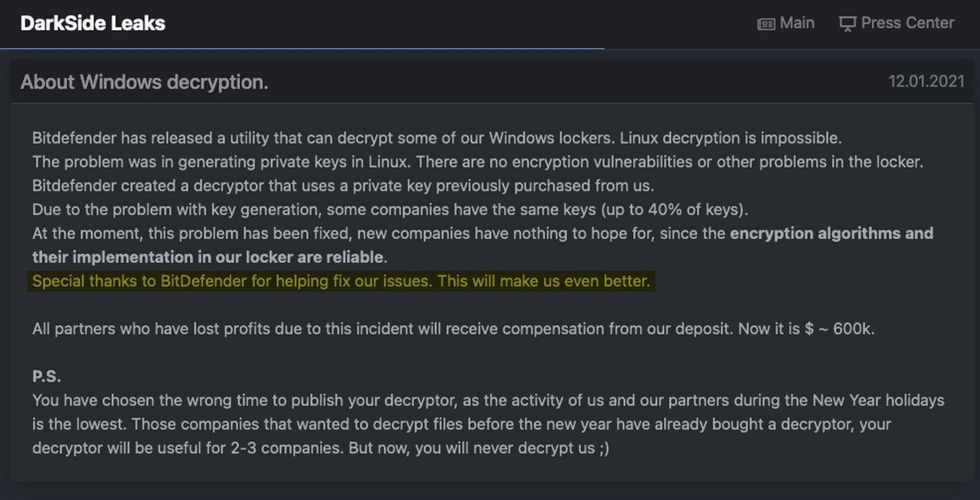
Task: Click the Press Center monitor icon
Action: [848, 23]
